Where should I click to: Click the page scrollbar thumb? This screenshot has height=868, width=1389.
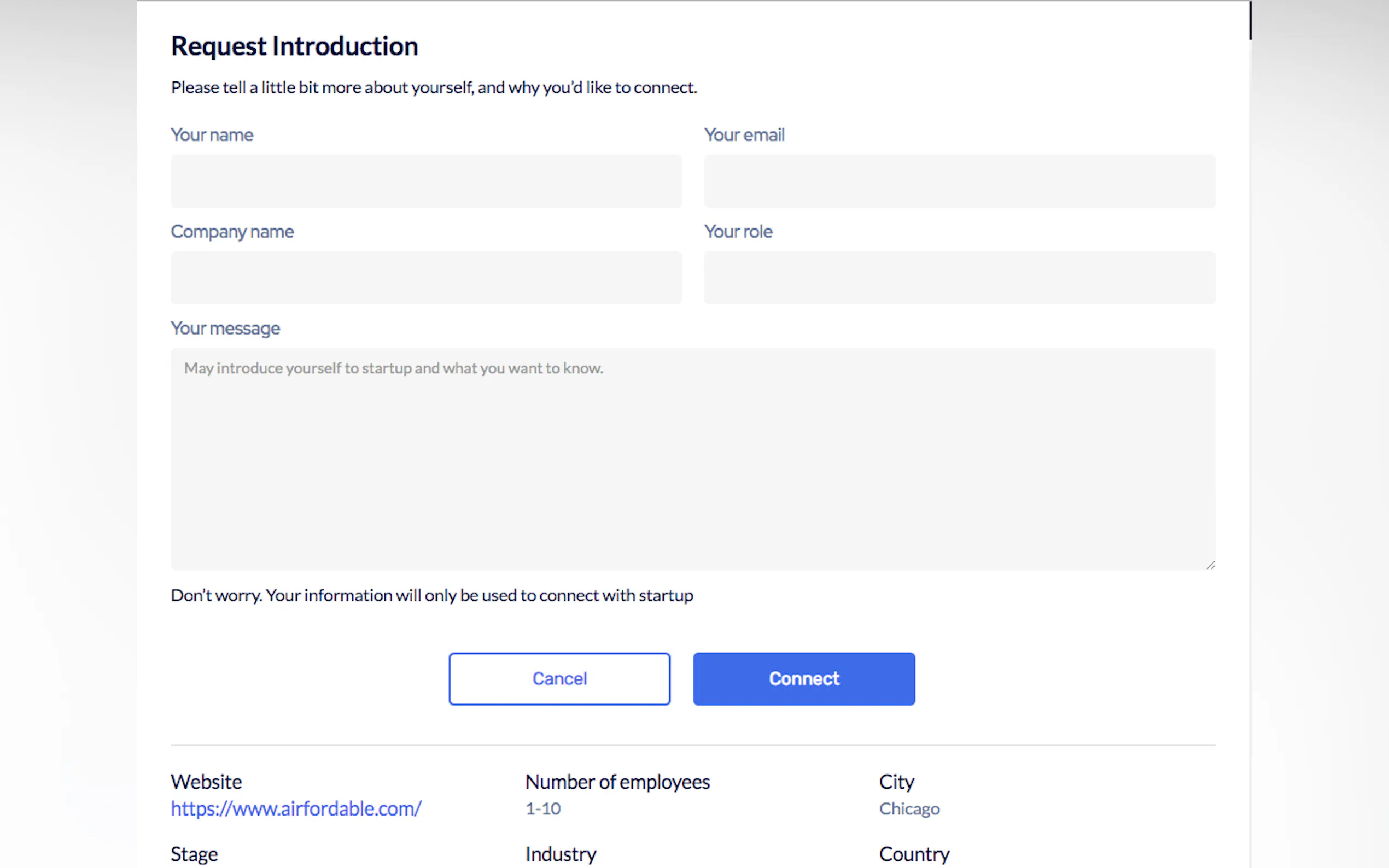[1250, 21]
